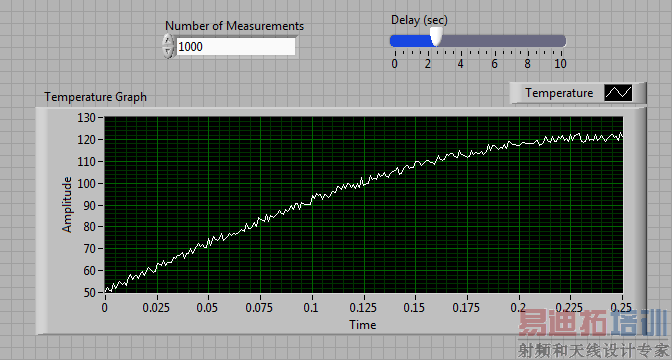The width and height of the screenshot is (672, 360).
Task: Click the Delay (sec) label
Action: click(419, 20)
